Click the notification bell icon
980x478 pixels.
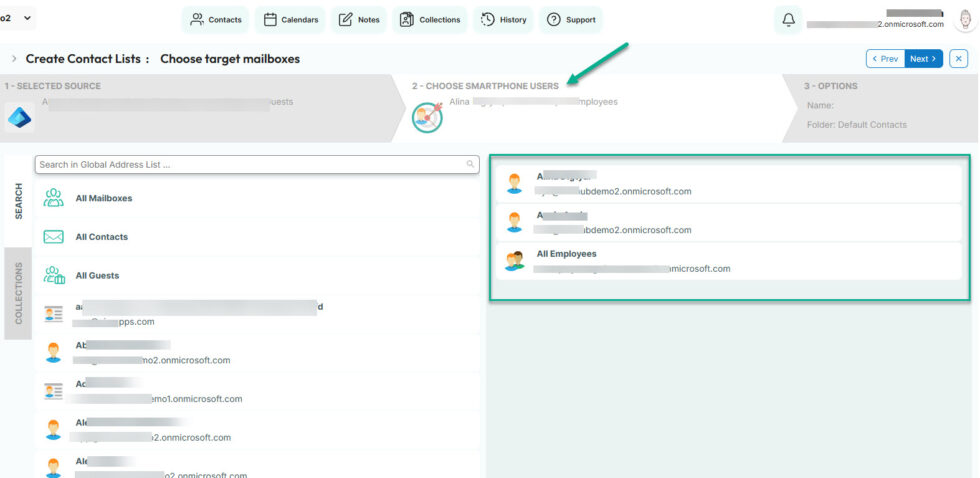tap(789, 20)
